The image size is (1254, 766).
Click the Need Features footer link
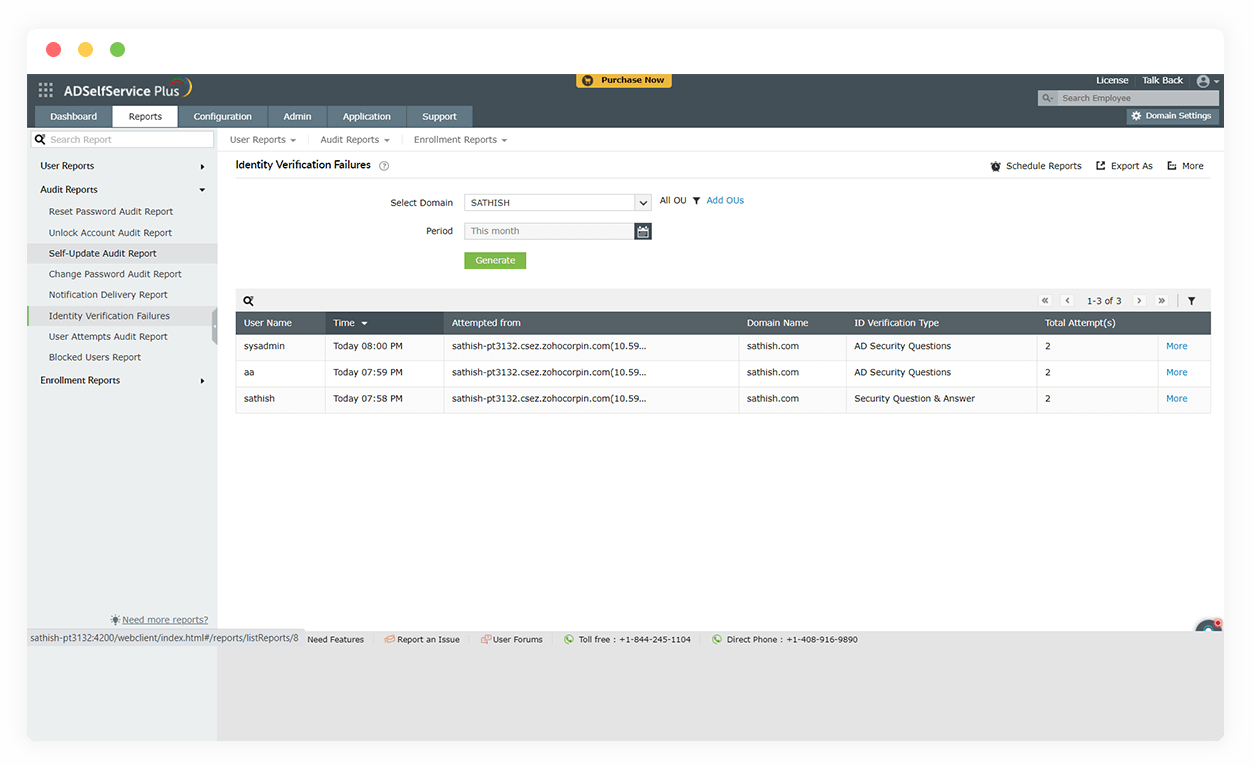tap(335, 640)
